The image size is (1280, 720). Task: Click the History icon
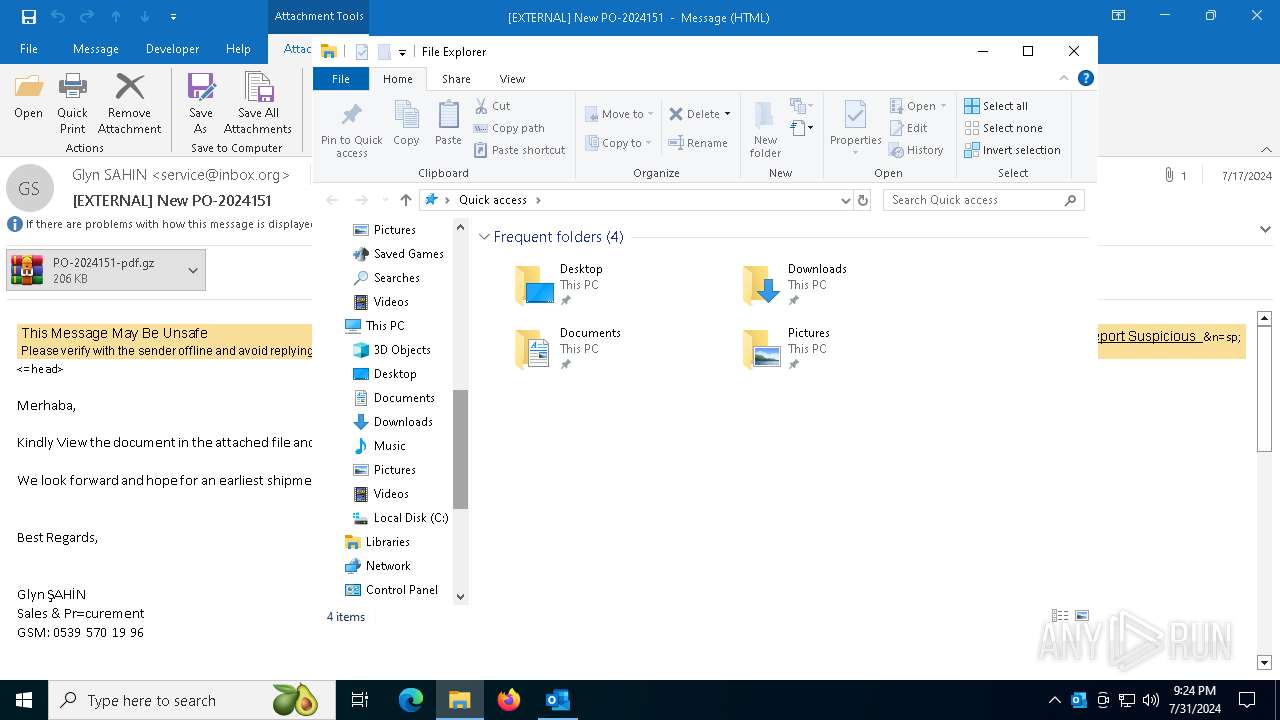897,150
